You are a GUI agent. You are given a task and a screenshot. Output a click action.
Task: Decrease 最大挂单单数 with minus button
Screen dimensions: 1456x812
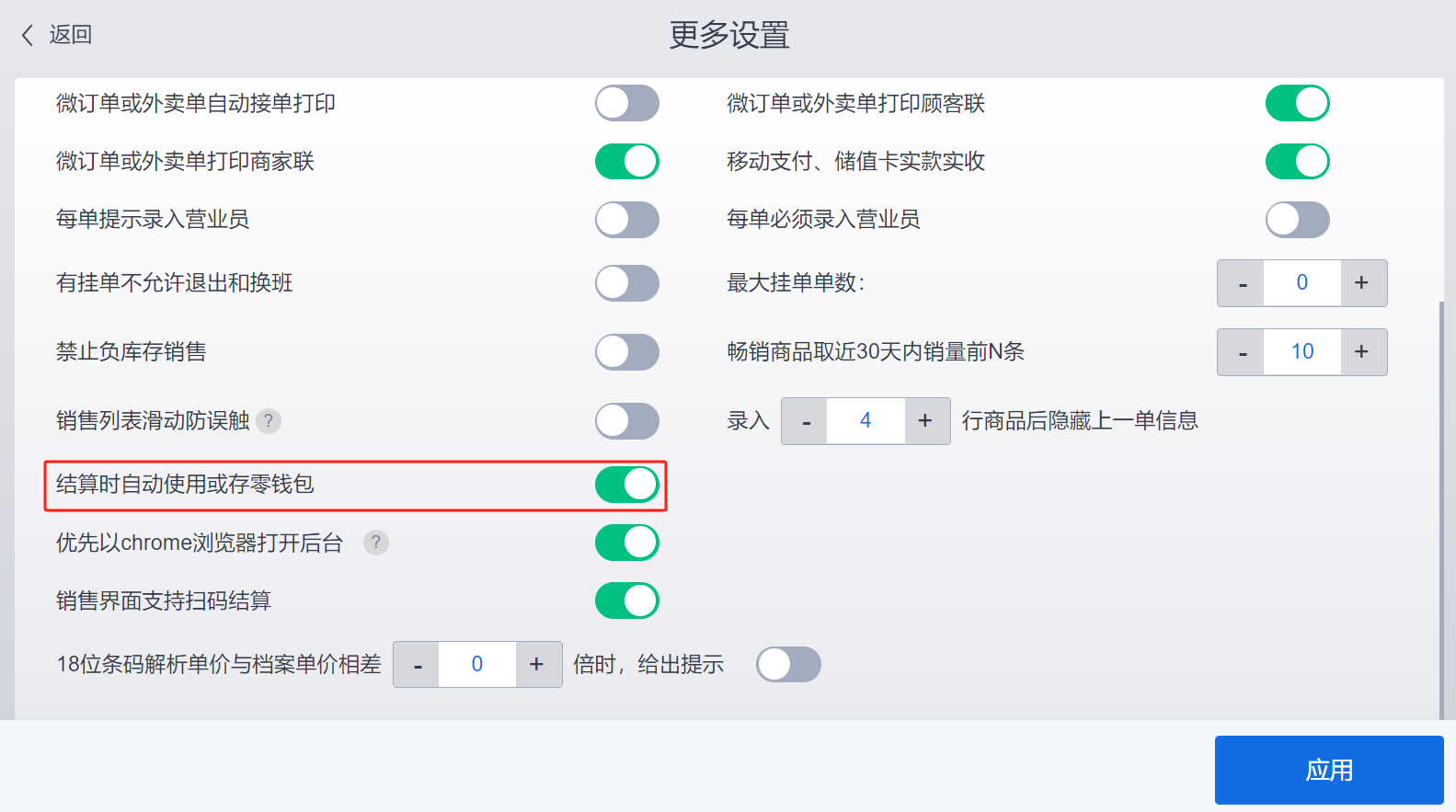(x=1242, y=283)
